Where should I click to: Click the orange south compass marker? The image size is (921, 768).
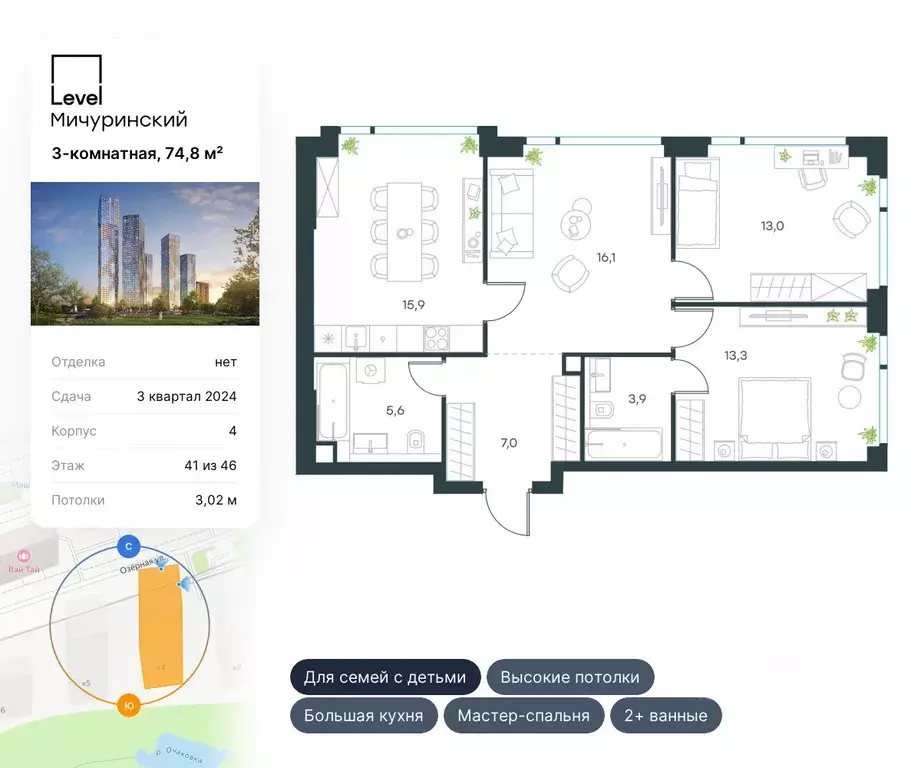click(x=128, y=703)
